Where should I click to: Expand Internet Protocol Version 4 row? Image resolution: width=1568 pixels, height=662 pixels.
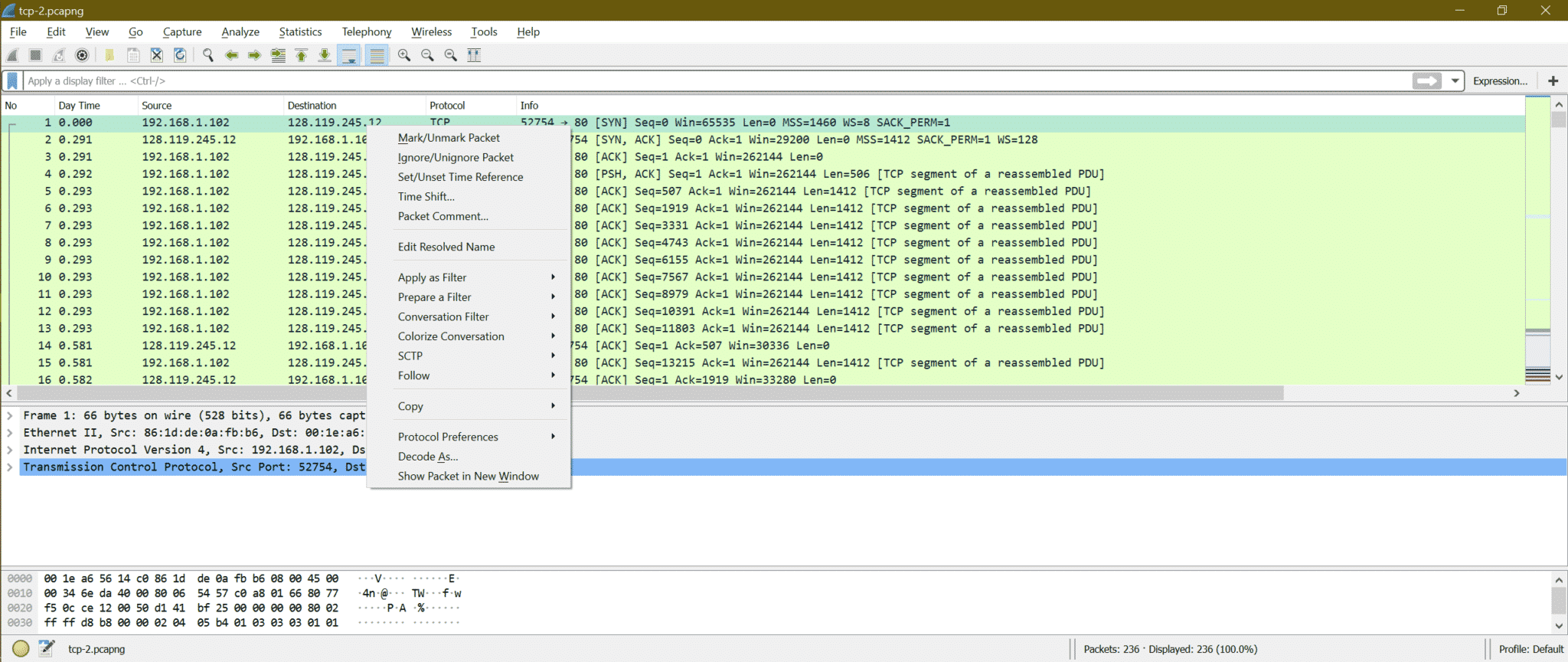point(9,450)
